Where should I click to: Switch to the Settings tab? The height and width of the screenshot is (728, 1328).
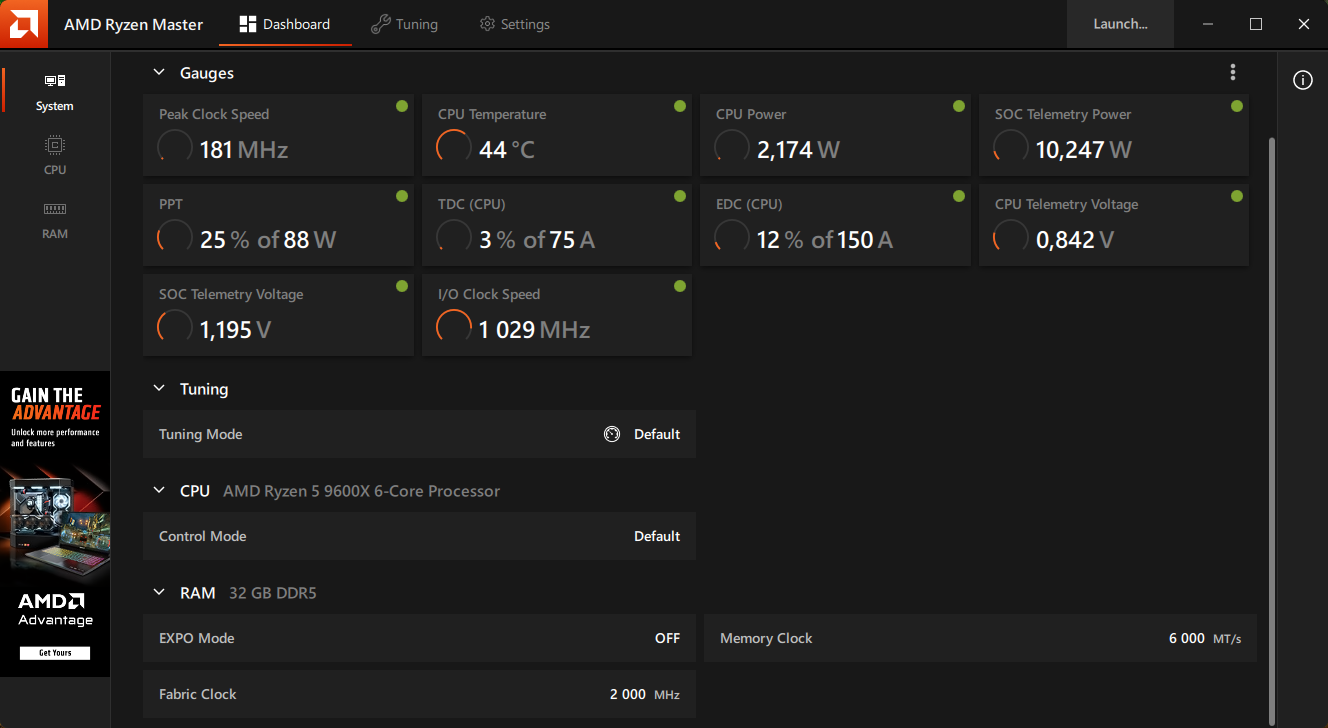point(514,24)
